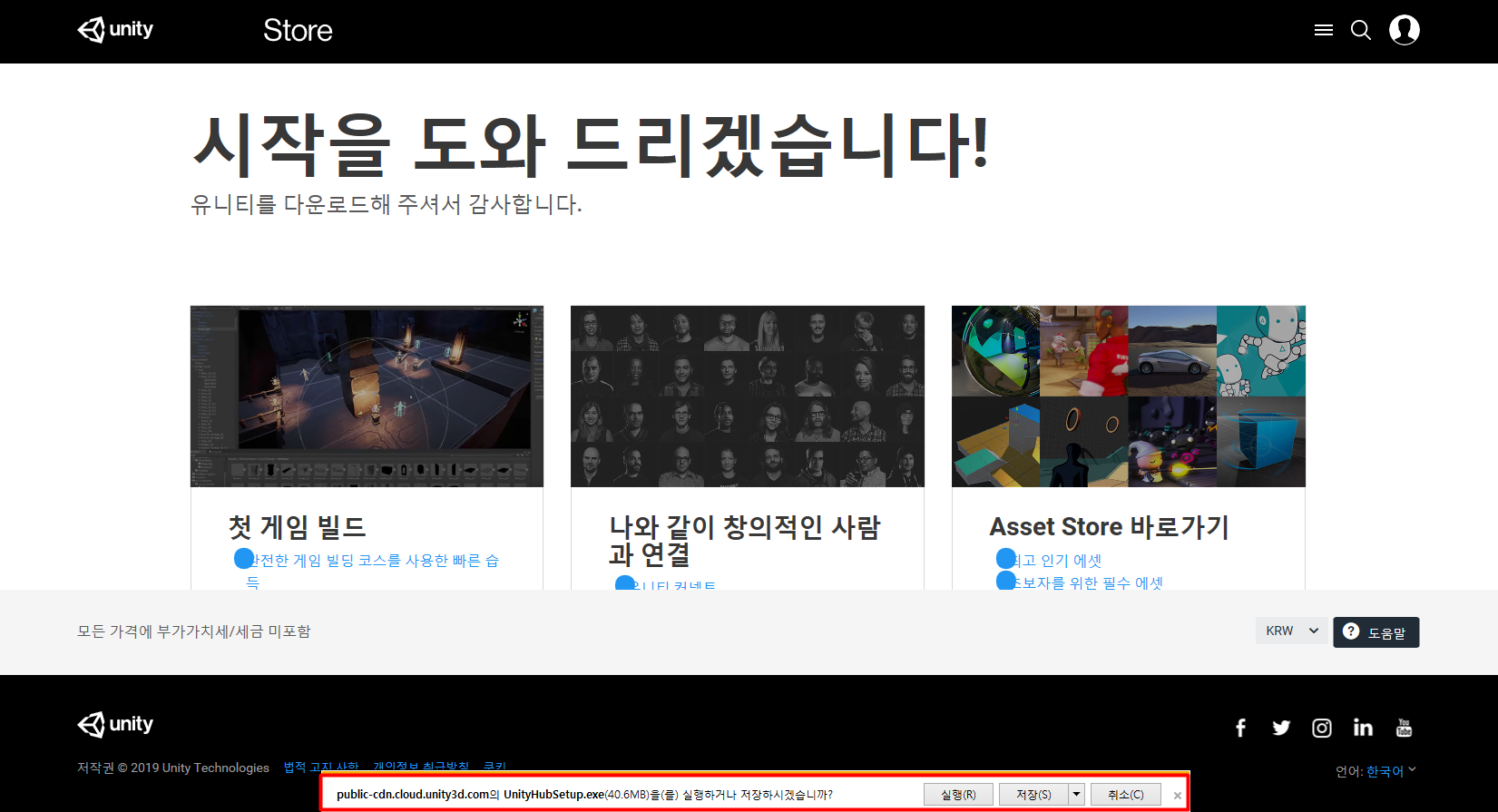Click the 취소(C) cancel button
Viewport: 1498px width, 812px height.
click(1126, 795)
